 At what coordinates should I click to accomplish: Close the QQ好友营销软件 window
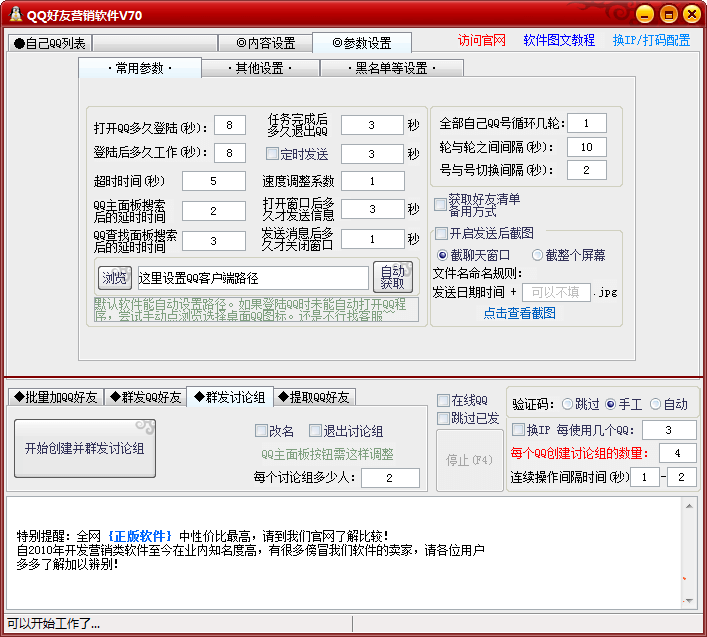click(692, 14)
